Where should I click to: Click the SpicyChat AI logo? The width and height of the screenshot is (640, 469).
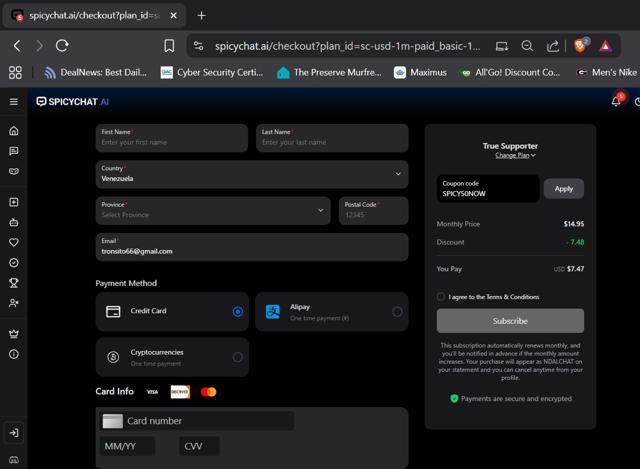point(73,102)
